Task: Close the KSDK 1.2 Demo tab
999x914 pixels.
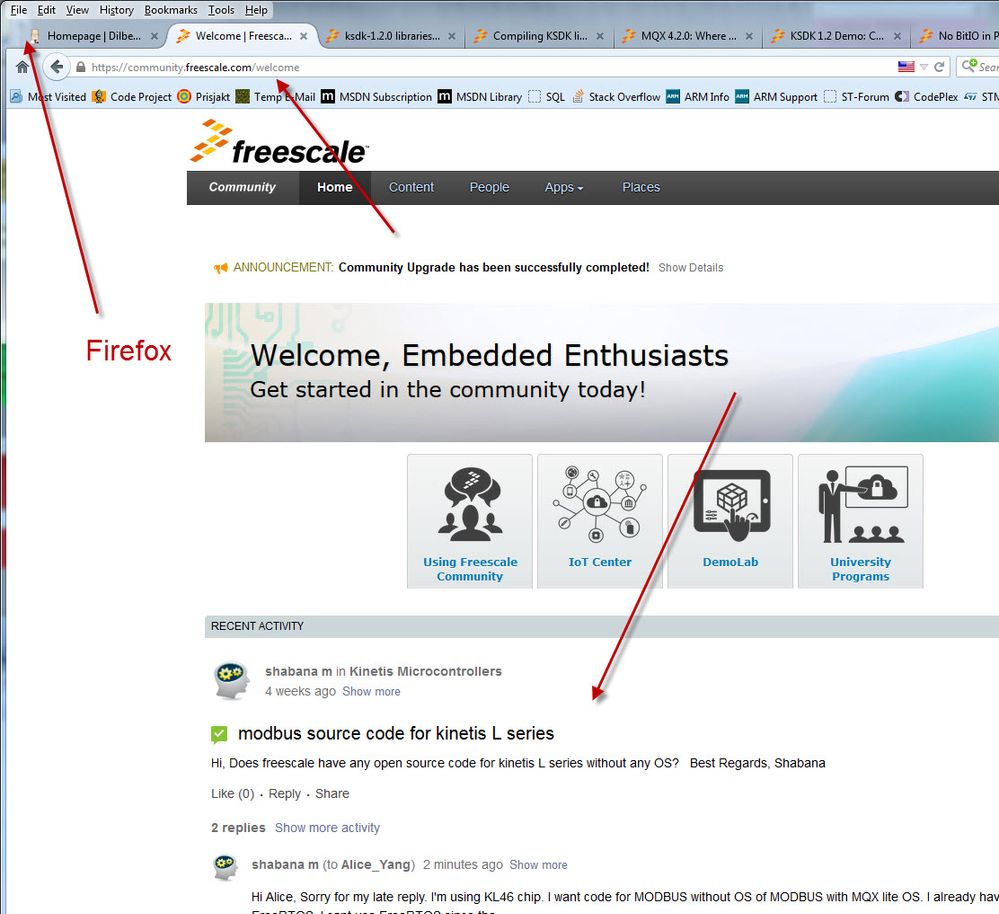Action: (898, 36)
